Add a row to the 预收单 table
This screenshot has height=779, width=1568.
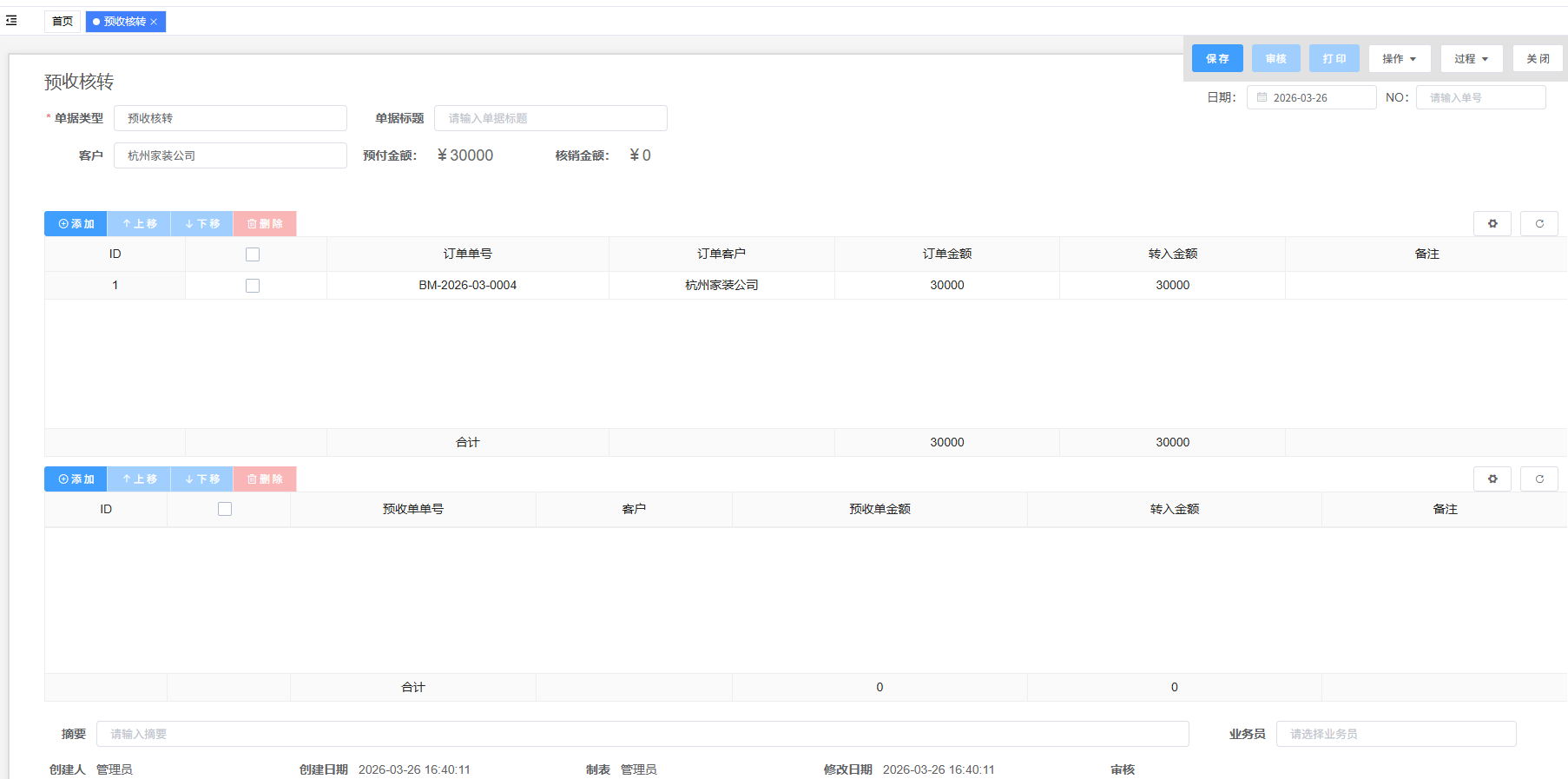pyautogui.click(x=76, y=479)
